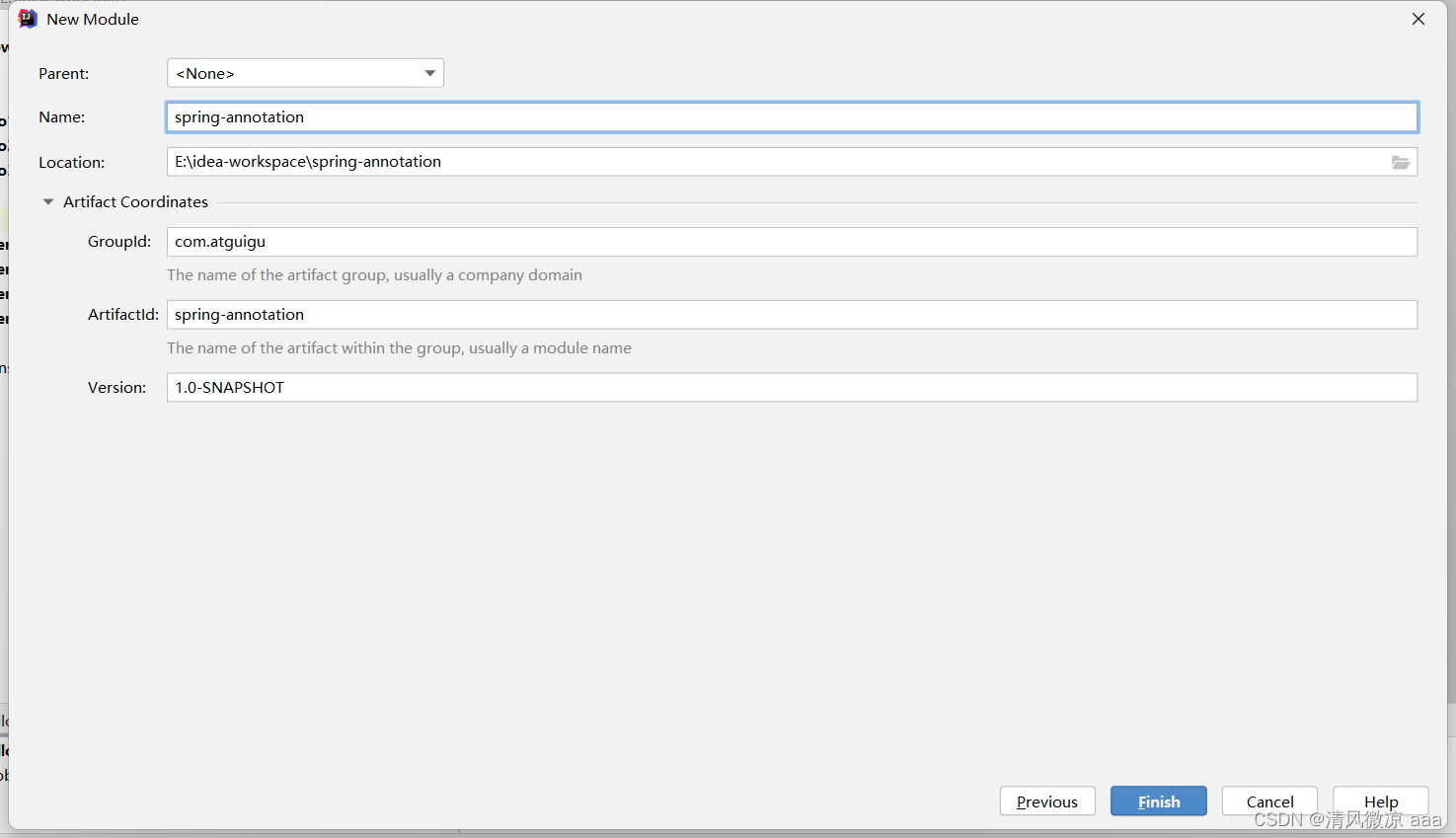Click the Parent label
1456x838 pixels.
[x=64, y=73]
